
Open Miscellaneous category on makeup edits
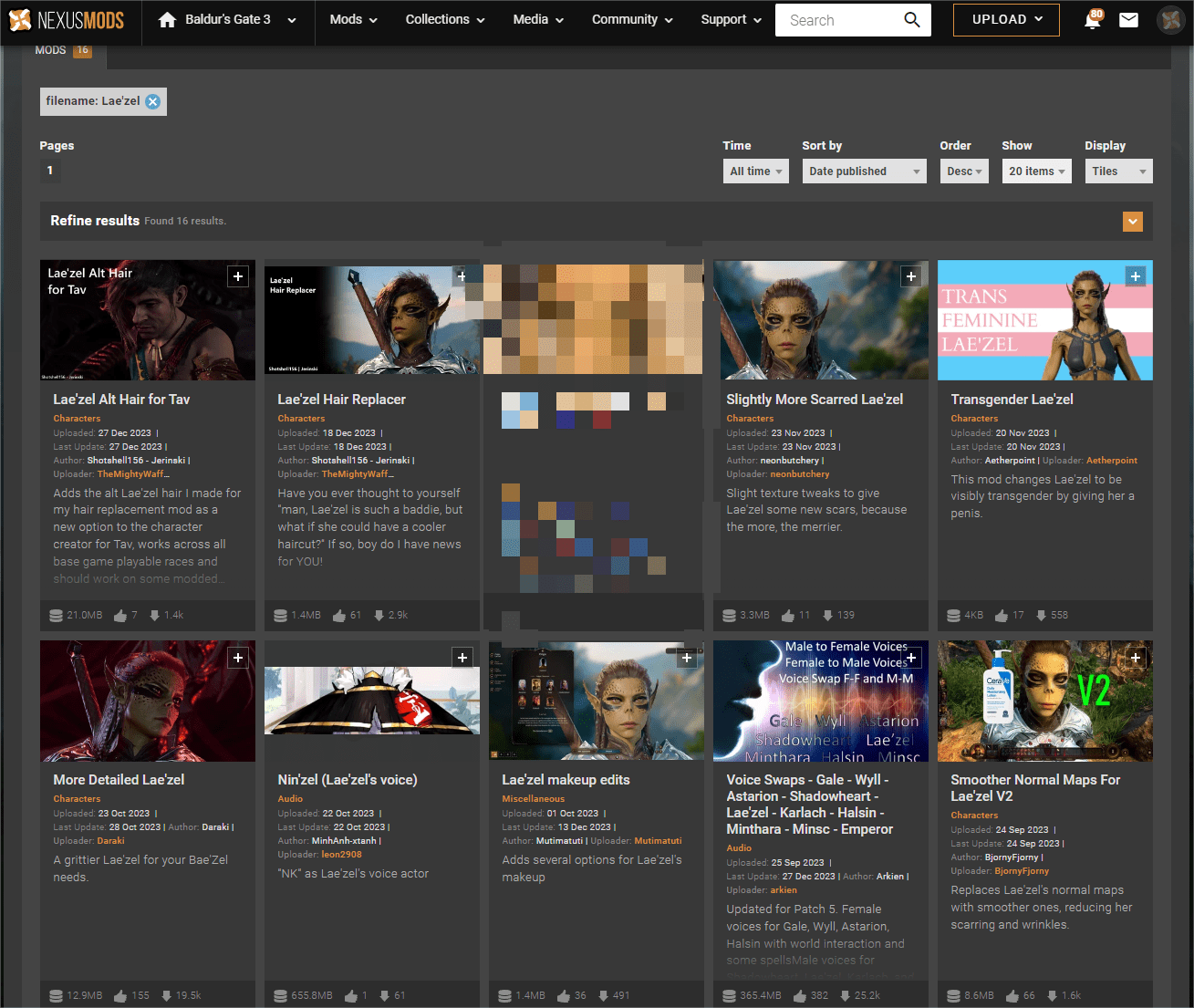[533, 799]
